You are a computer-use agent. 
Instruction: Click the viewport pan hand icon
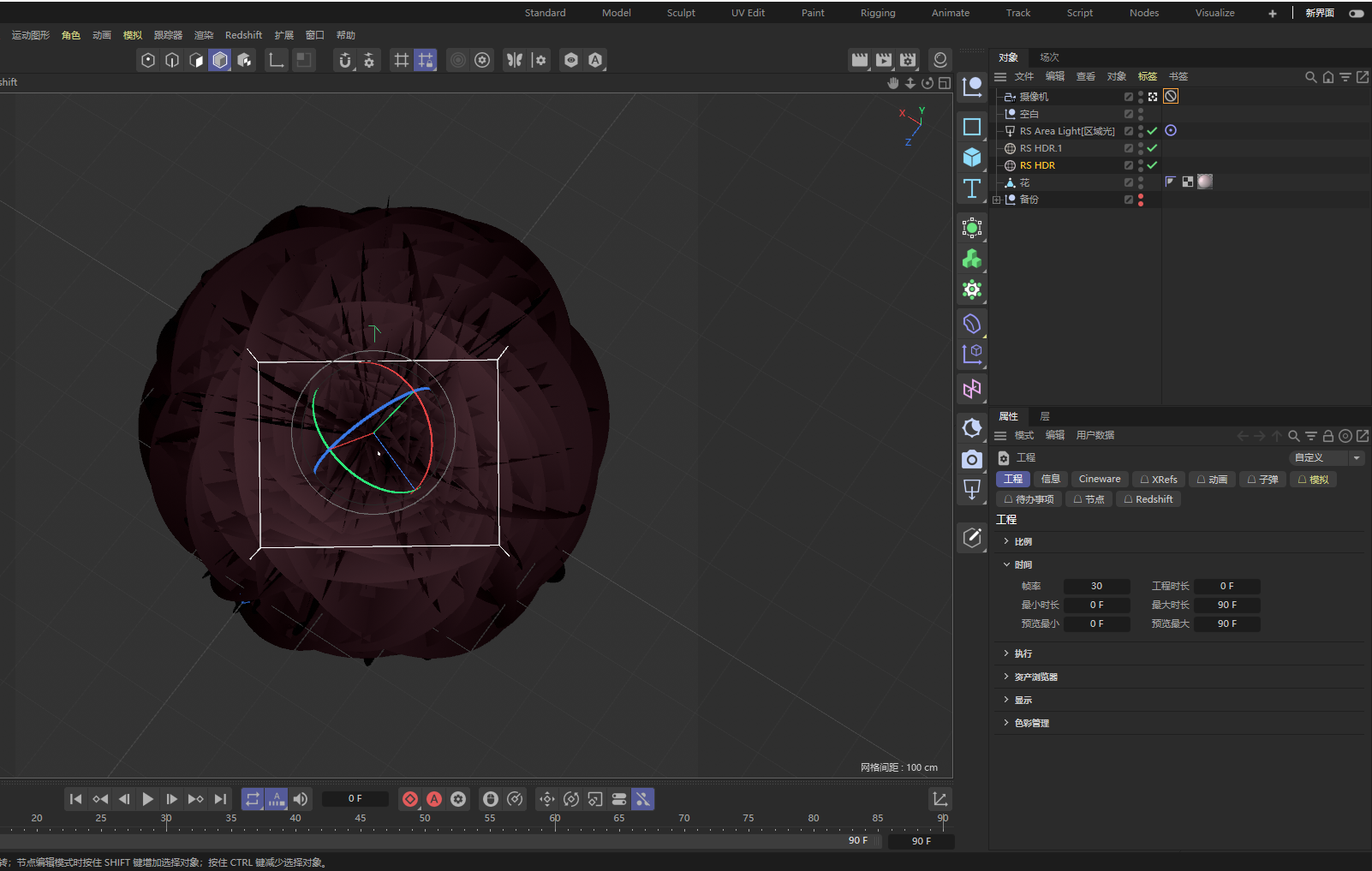click(x=893, y=83)
